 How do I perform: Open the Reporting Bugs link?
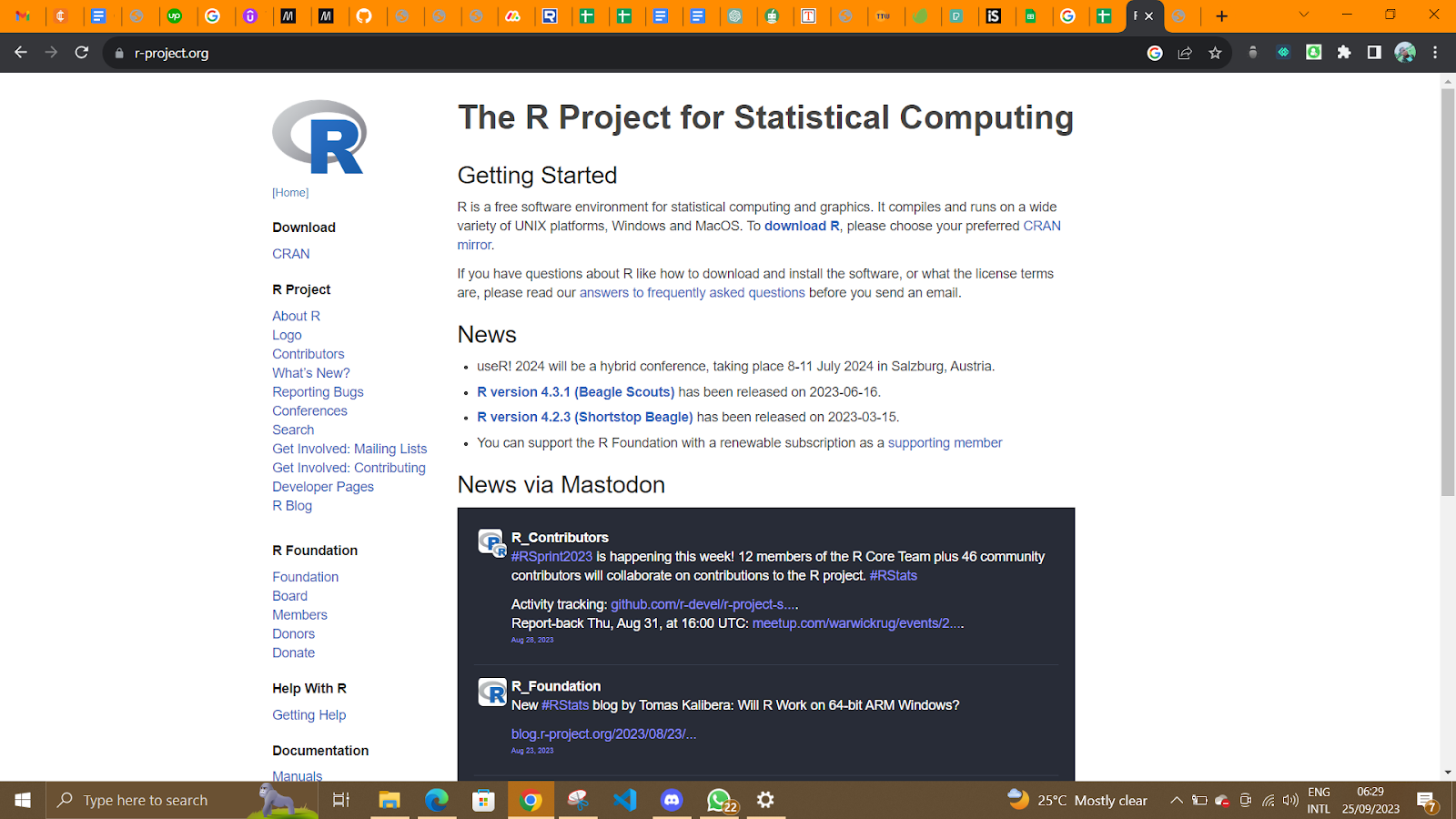point(318,392)
